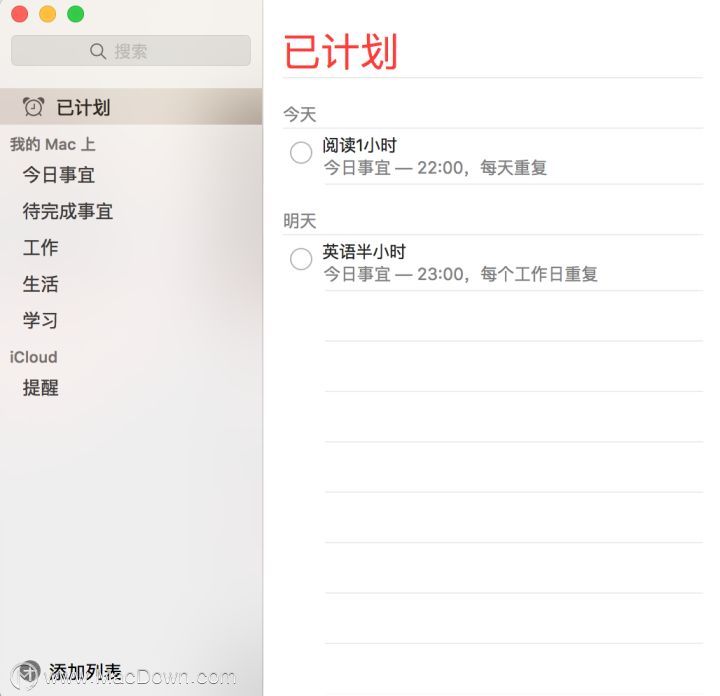Viewport: 720px width, 696px height.
Task: Minimize window using the yellow button
Action: (48, 14)
